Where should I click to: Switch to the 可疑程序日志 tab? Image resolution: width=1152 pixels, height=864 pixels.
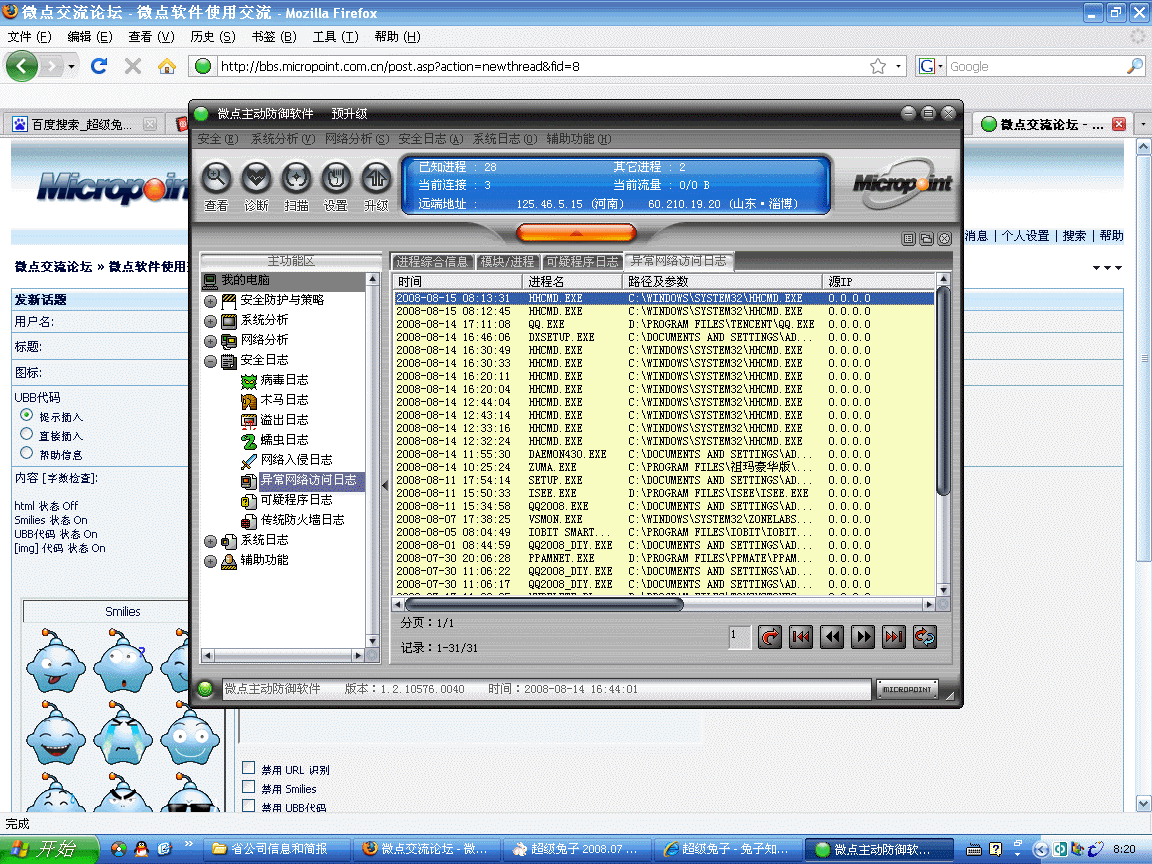pyautogui.click(x=582, y=262)
